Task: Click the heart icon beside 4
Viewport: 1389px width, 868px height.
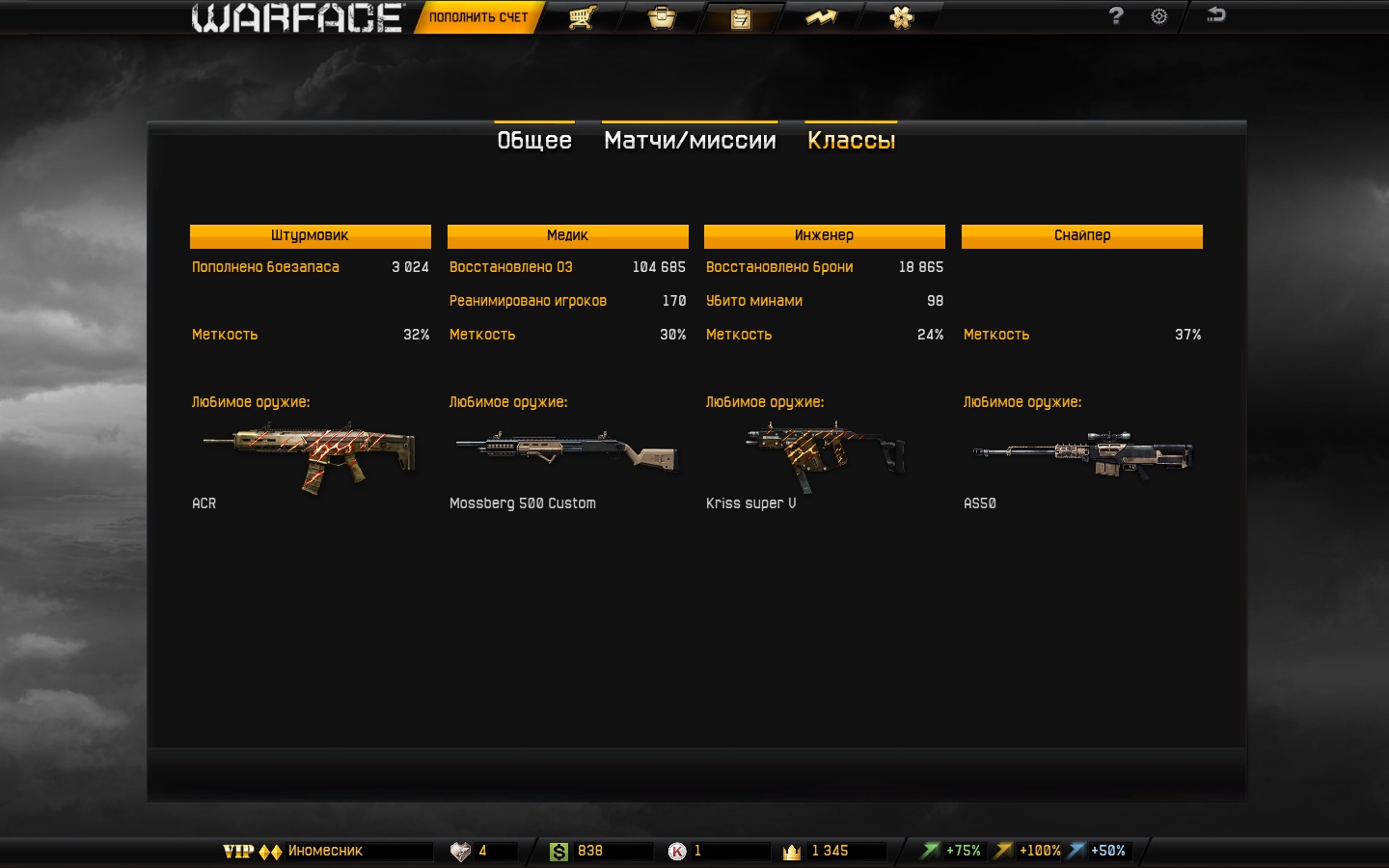Action: [x=460, y=852]
